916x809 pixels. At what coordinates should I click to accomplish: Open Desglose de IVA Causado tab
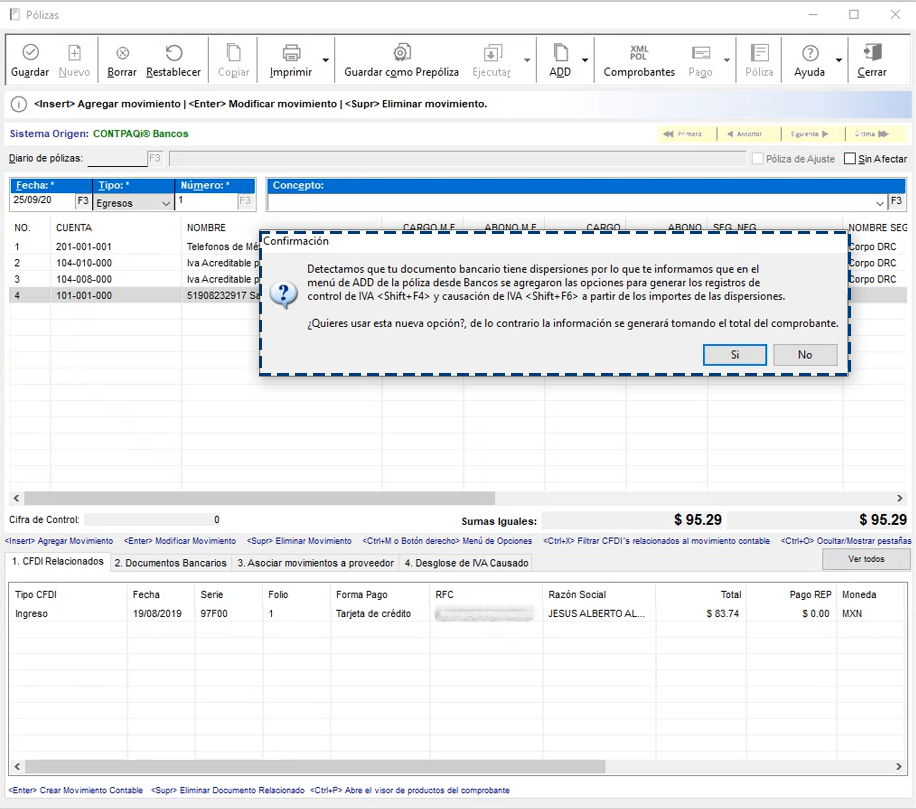465,563
